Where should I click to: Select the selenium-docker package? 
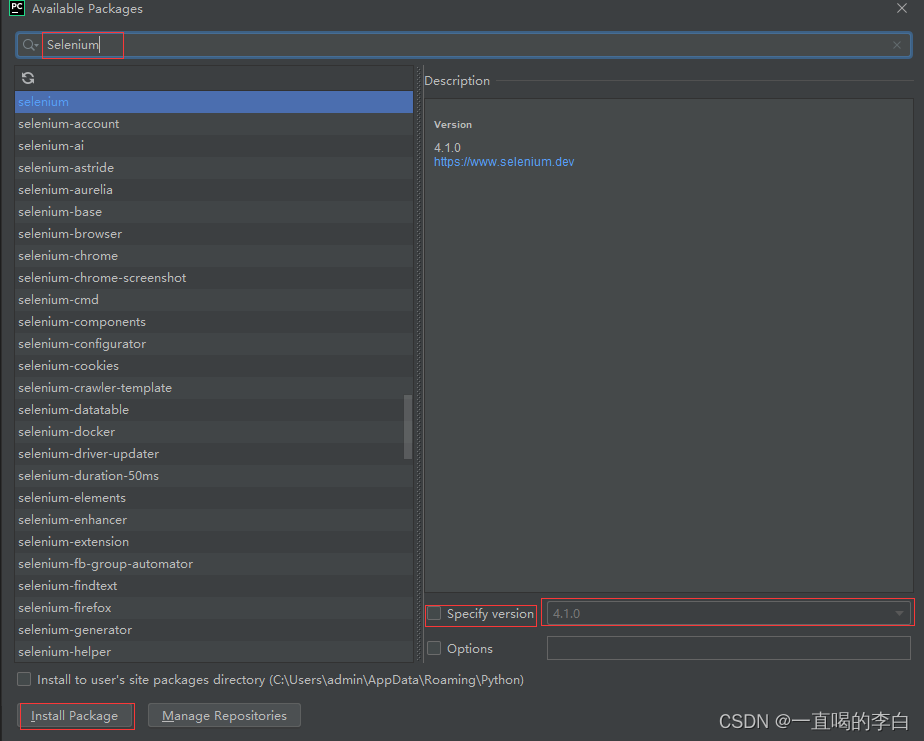[x=214, y=432]
